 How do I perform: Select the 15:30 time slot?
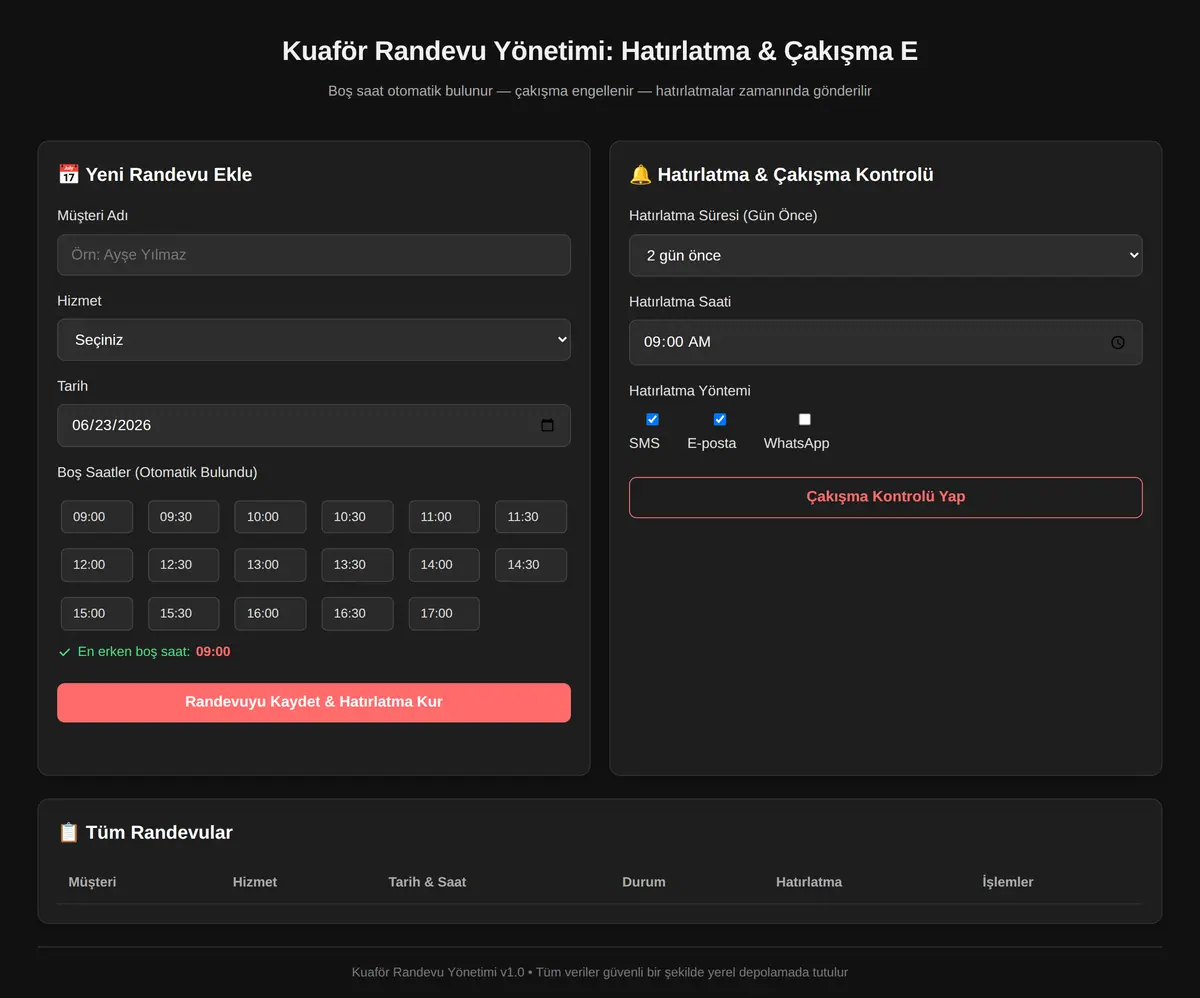183,613
